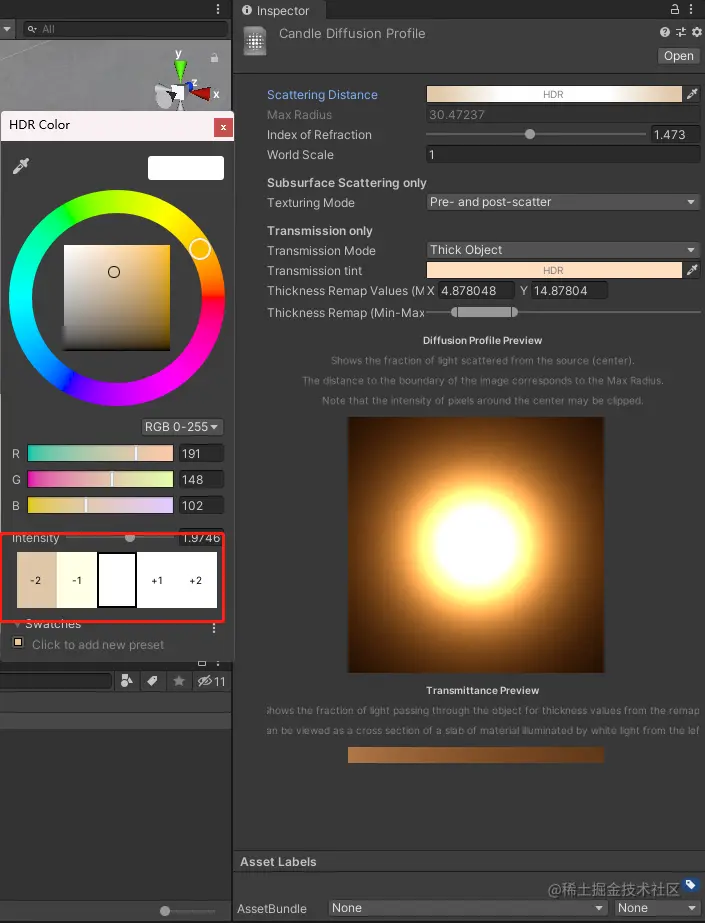
Task: Click Thickness Remap min-max slider
Action: [x=484, y=312]
